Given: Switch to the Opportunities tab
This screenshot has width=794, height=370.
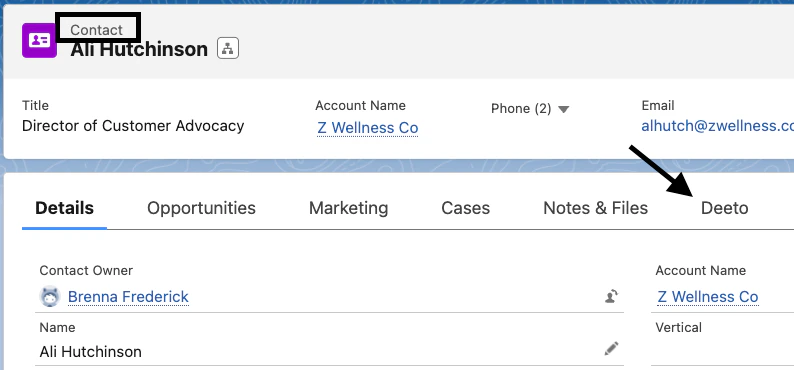Looking at the screenshot, I should coord(201,208).
